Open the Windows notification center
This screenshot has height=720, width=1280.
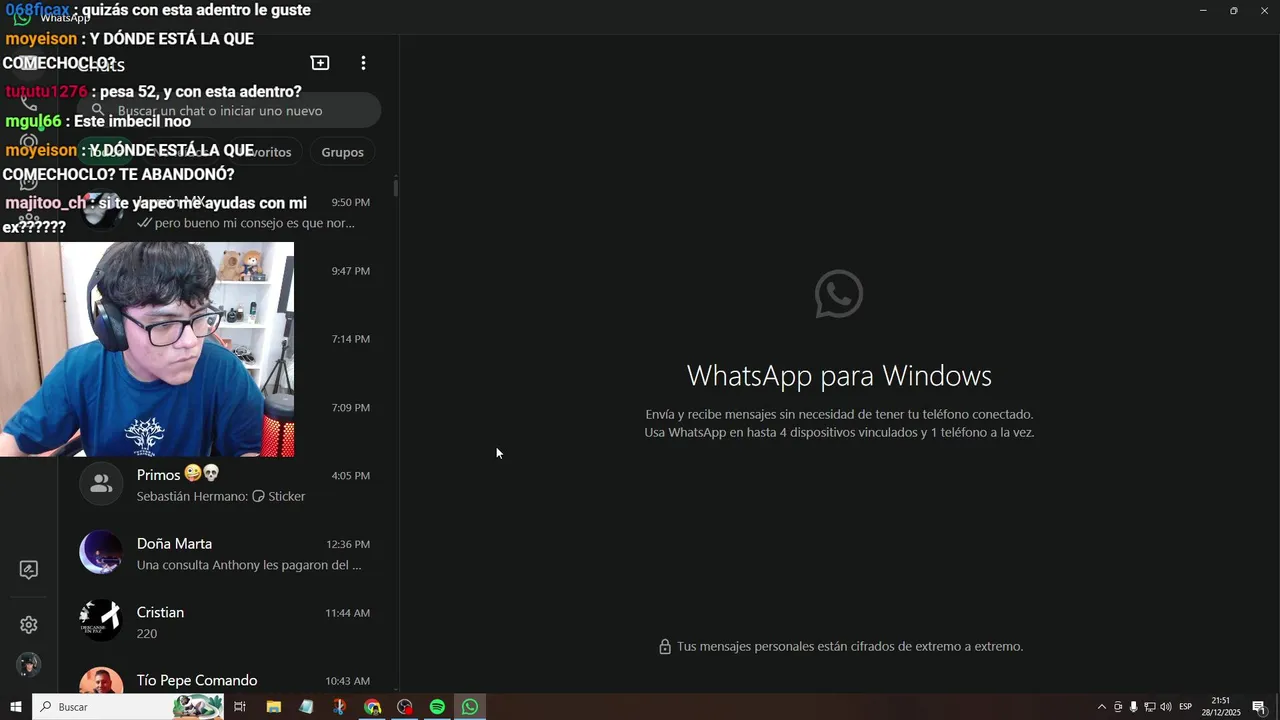click(x=1259, y=707)
